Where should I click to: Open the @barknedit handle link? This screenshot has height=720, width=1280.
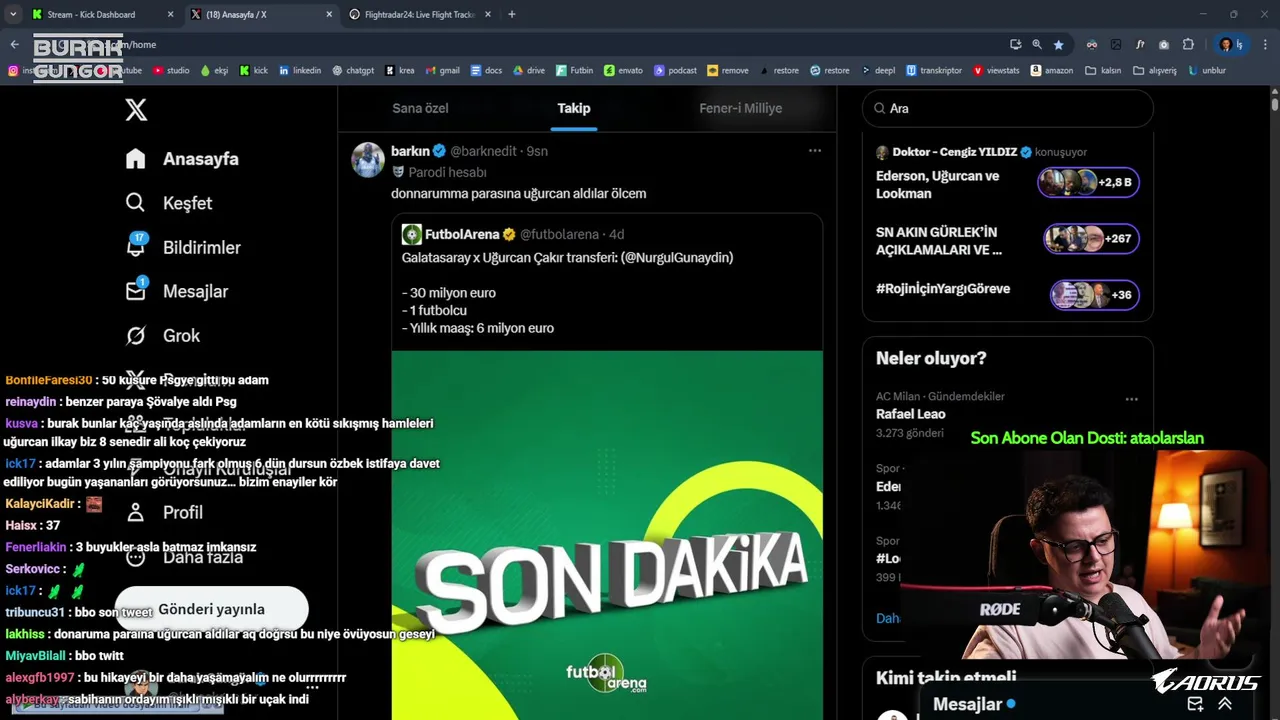click(x=483, y=151)
